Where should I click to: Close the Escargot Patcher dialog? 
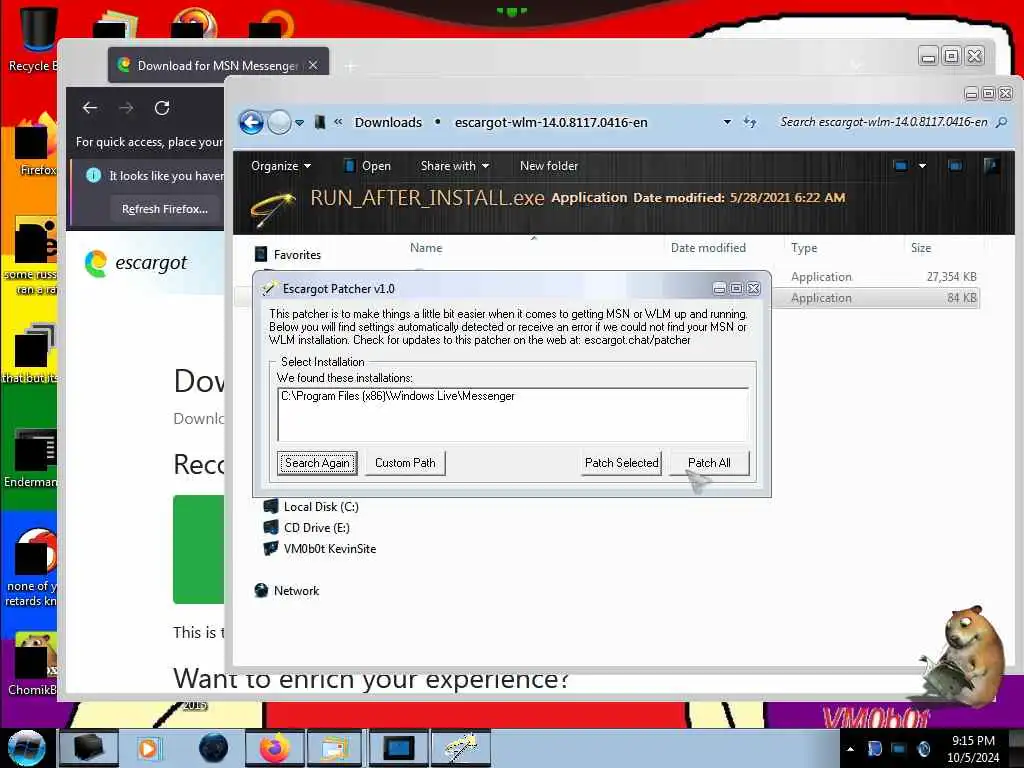754,288
